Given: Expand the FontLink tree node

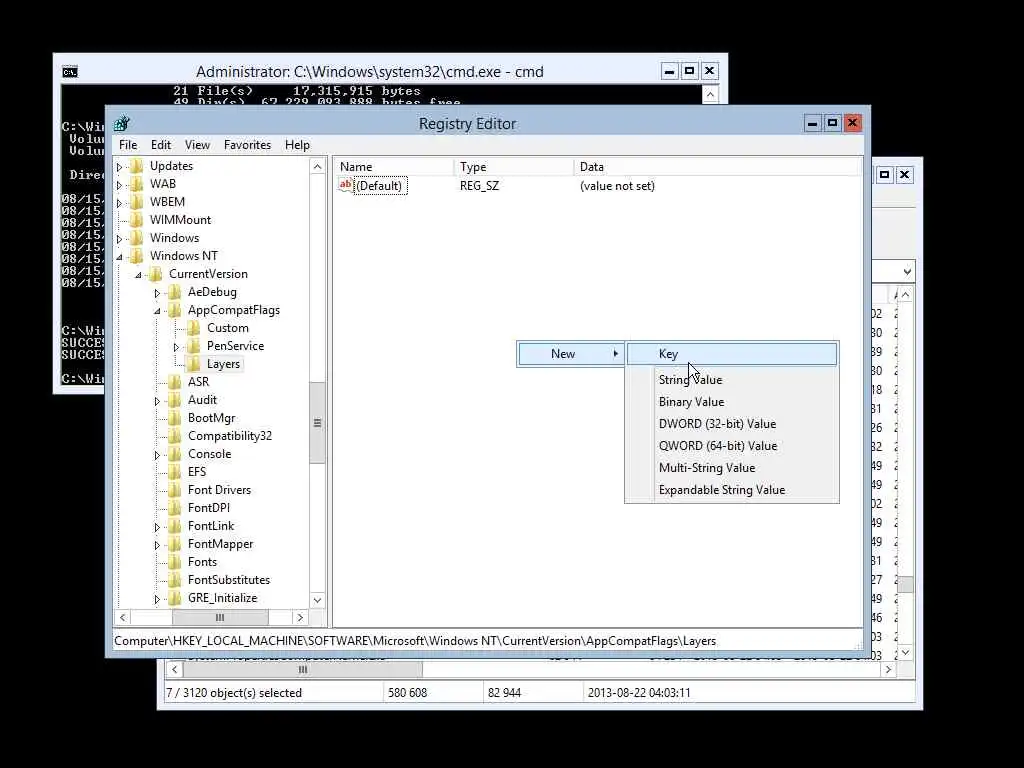Looking at the screenshot, I should pyautogui.click(x=157, y=527).
